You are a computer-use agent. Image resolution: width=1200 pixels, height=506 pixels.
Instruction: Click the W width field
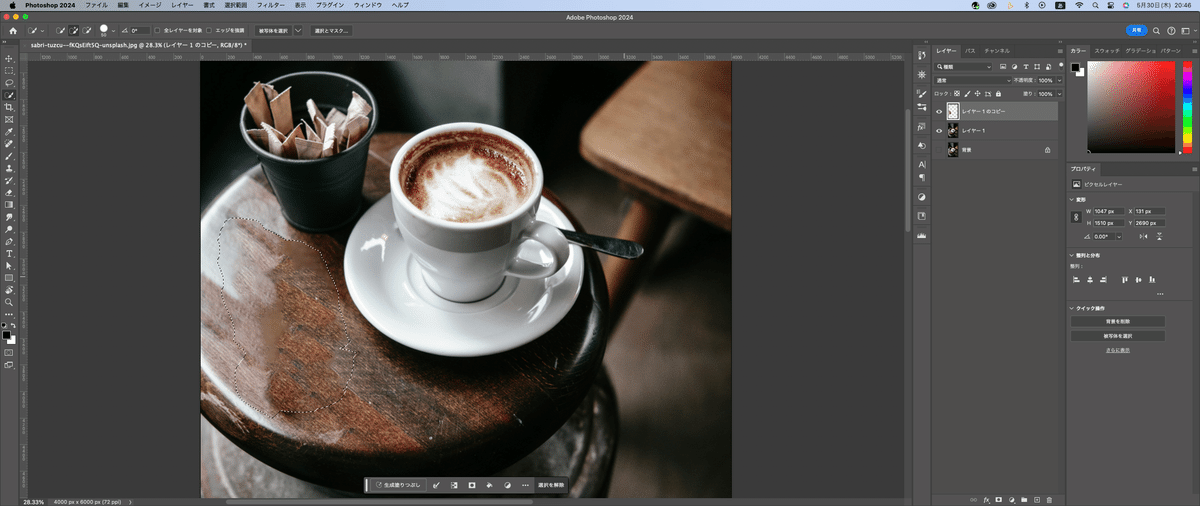(x=1108, y=211)
